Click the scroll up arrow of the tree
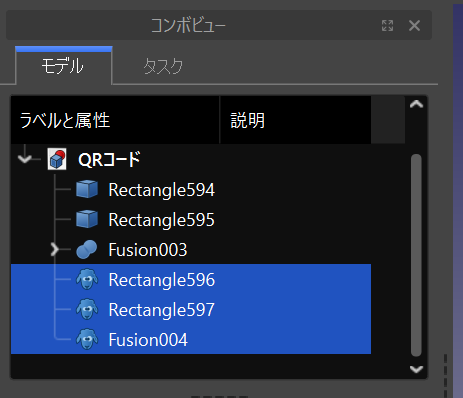The width and height of the screenshot is (463, 398). click(x=416, y=104)
